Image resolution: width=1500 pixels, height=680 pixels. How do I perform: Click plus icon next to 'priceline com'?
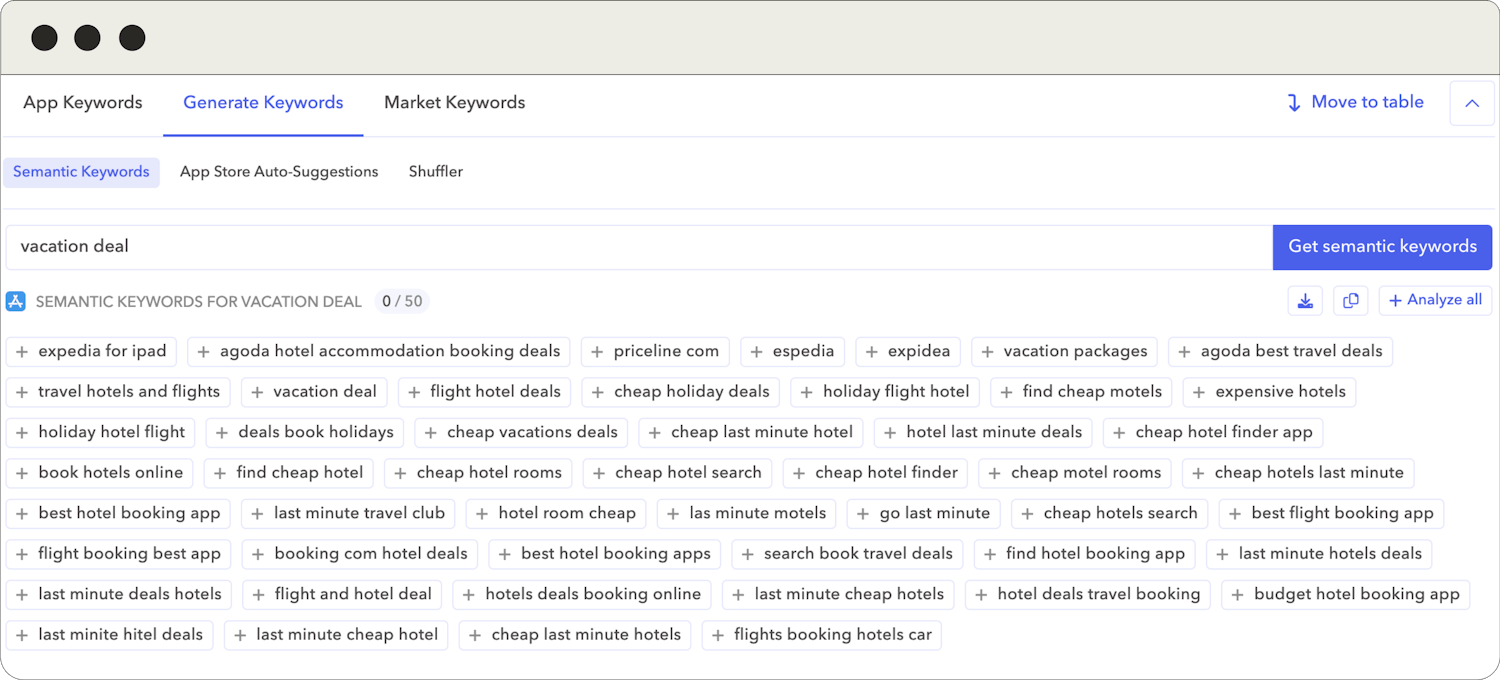598,352
